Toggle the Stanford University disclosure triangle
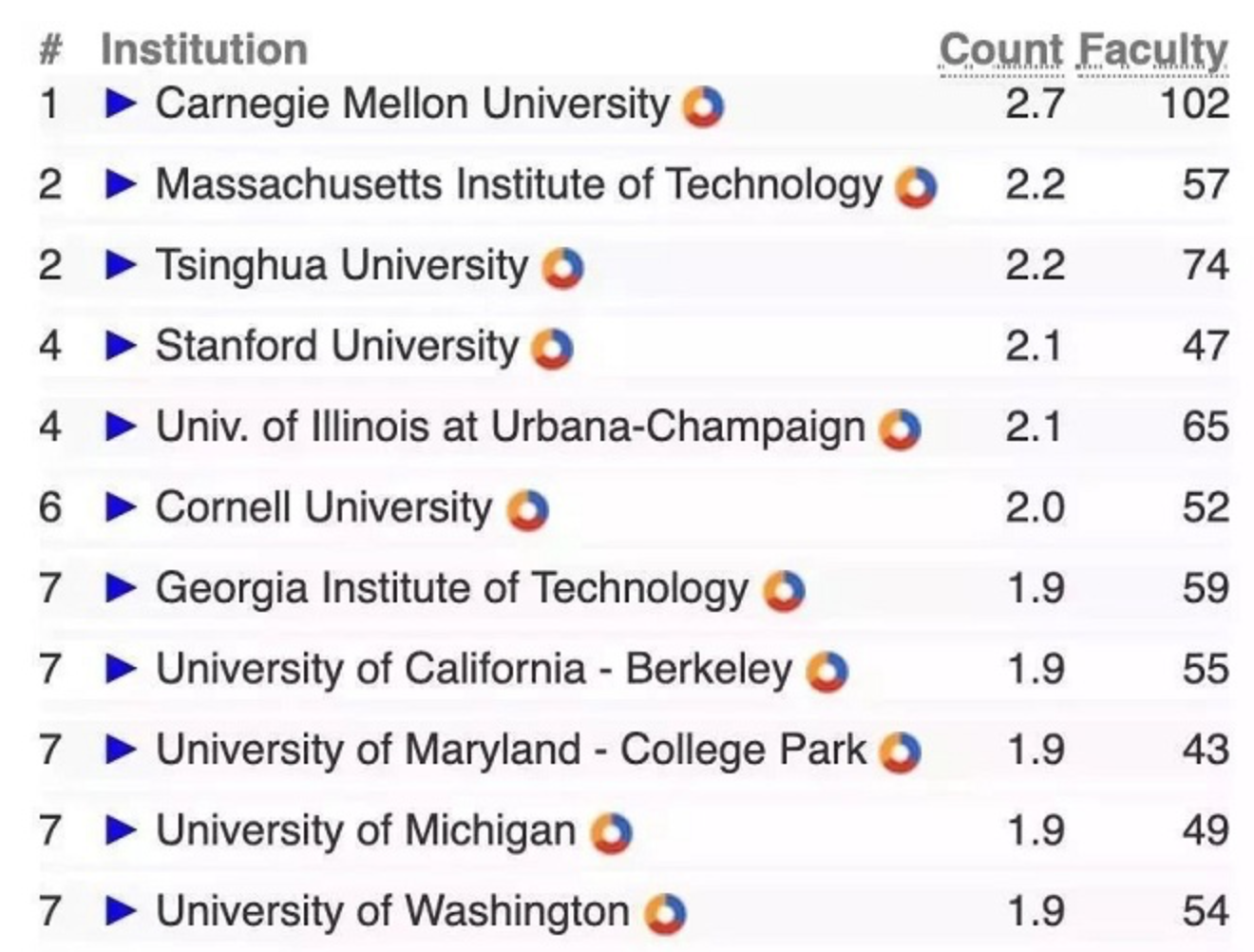This screenshot has width=1254, height=952. (121, 346)
